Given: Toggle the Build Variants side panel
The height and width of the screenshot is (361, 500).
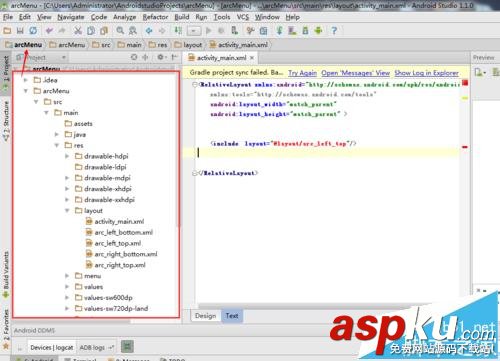Looking at the screenshot, I should point(6,275).
